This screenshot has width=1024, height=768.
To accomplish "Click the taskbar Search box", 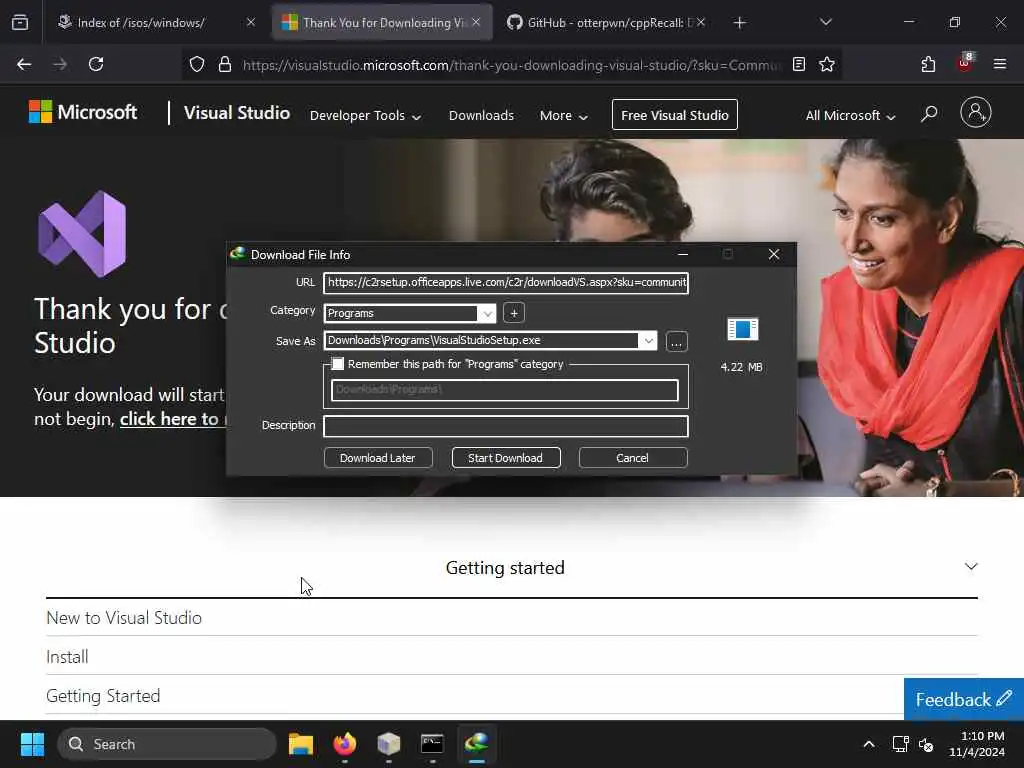I will pos(167,744).
